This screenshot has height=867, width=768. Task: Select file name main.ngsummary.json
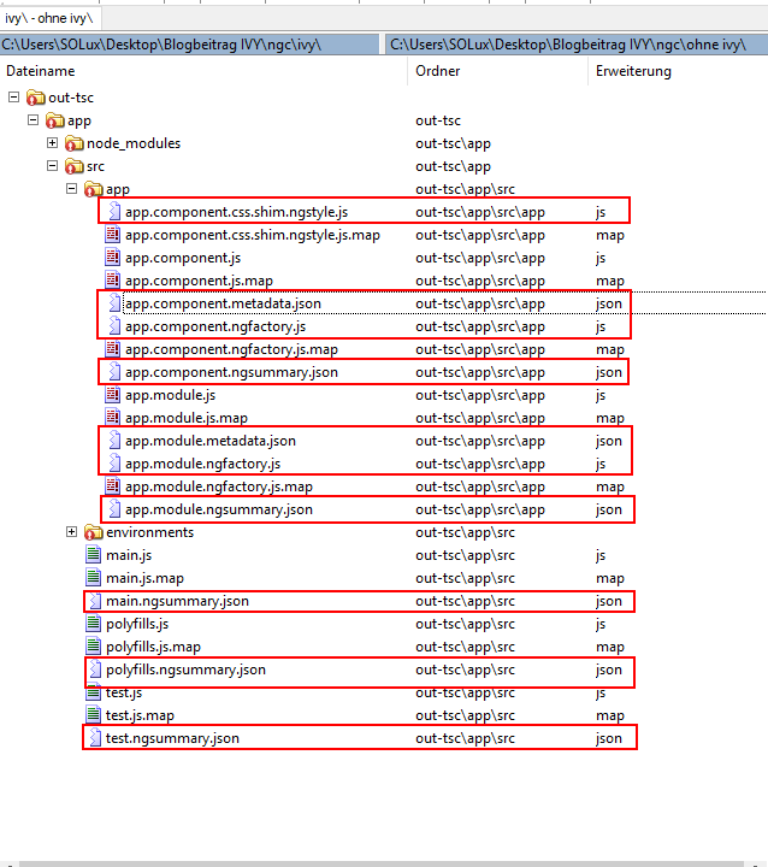(x=177, y=602)
